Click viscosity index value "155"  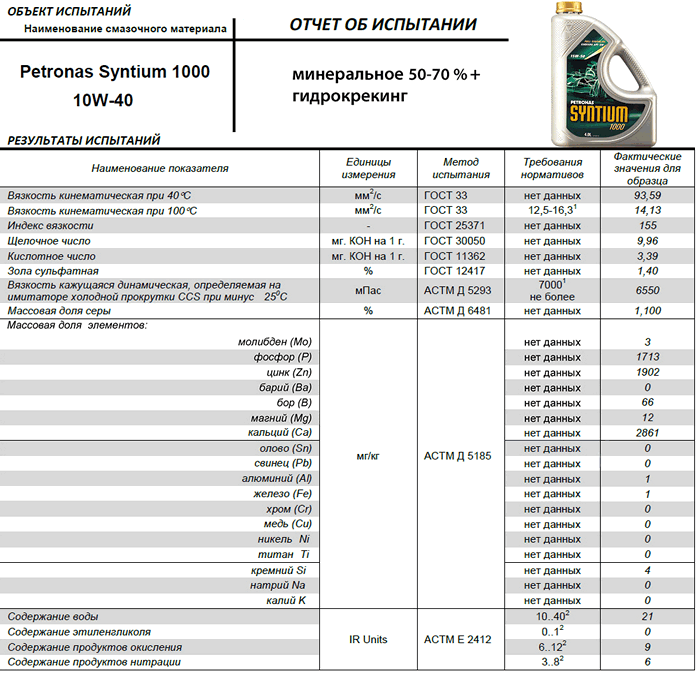(x=648, y=225)
